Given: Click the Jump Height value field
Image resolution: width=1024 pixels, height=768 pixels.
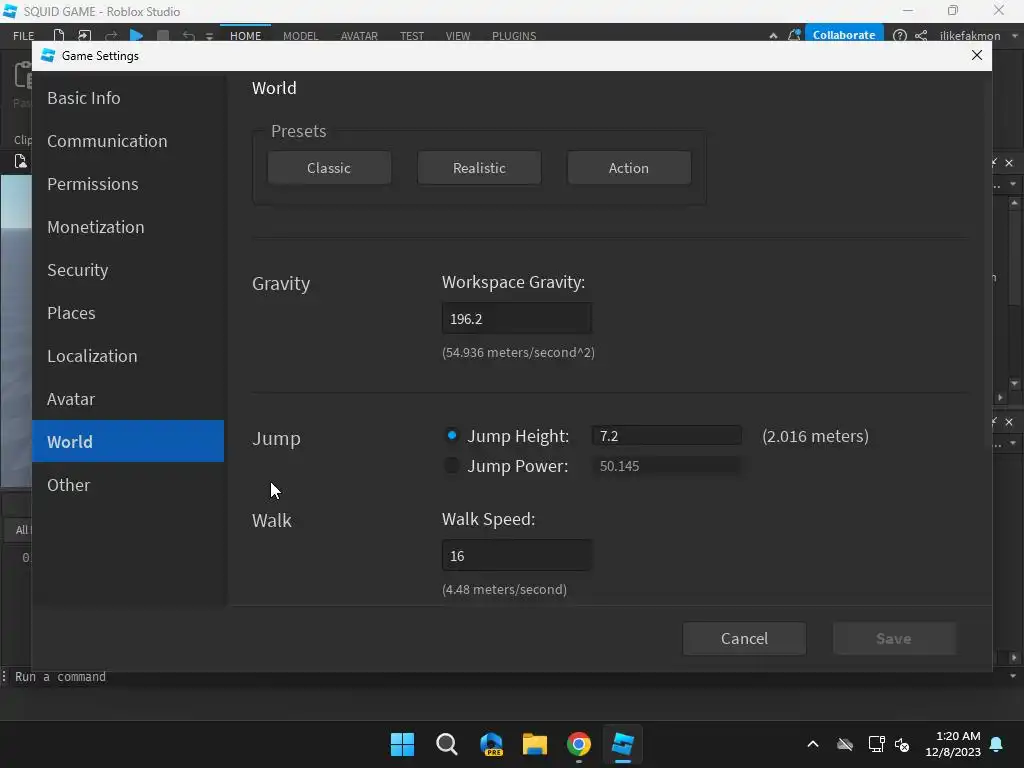Looking at the screenshot, I should [667, 436].
